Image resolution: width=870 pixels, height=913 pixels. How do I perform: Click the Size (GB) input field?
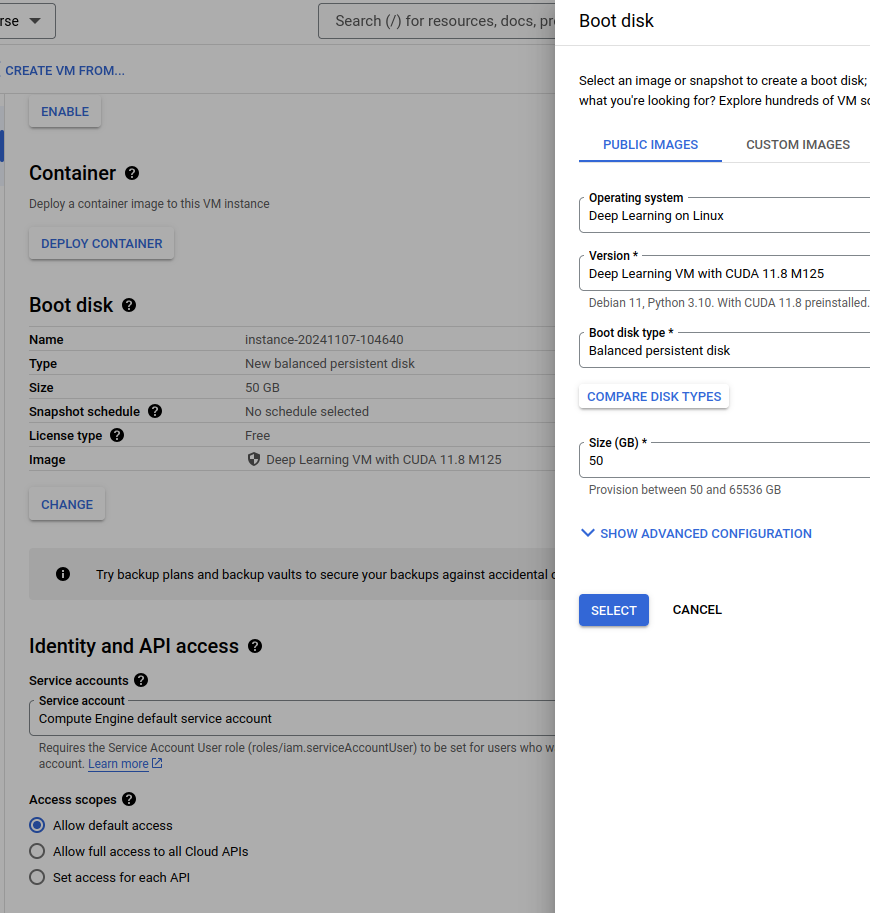click(x=724, y=460)
